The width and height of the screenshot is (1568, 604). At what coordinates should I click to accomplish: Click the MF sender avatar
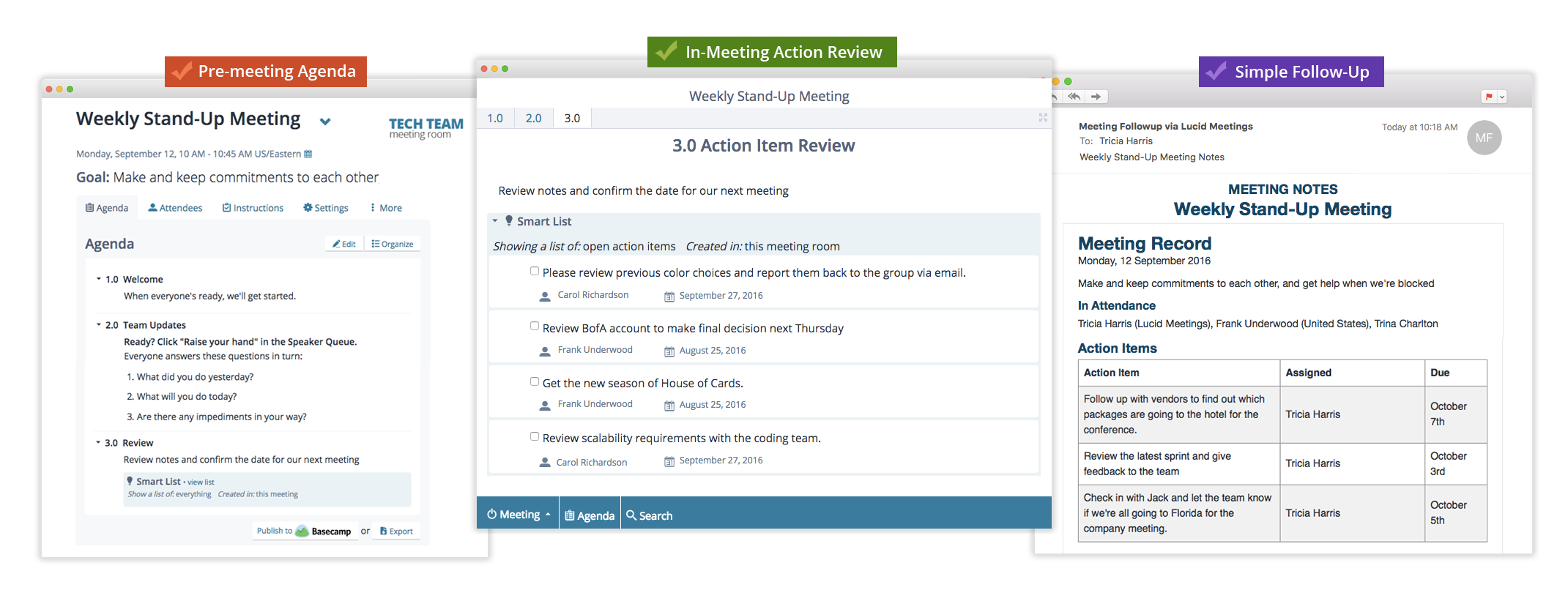[x=1484, y=138]
